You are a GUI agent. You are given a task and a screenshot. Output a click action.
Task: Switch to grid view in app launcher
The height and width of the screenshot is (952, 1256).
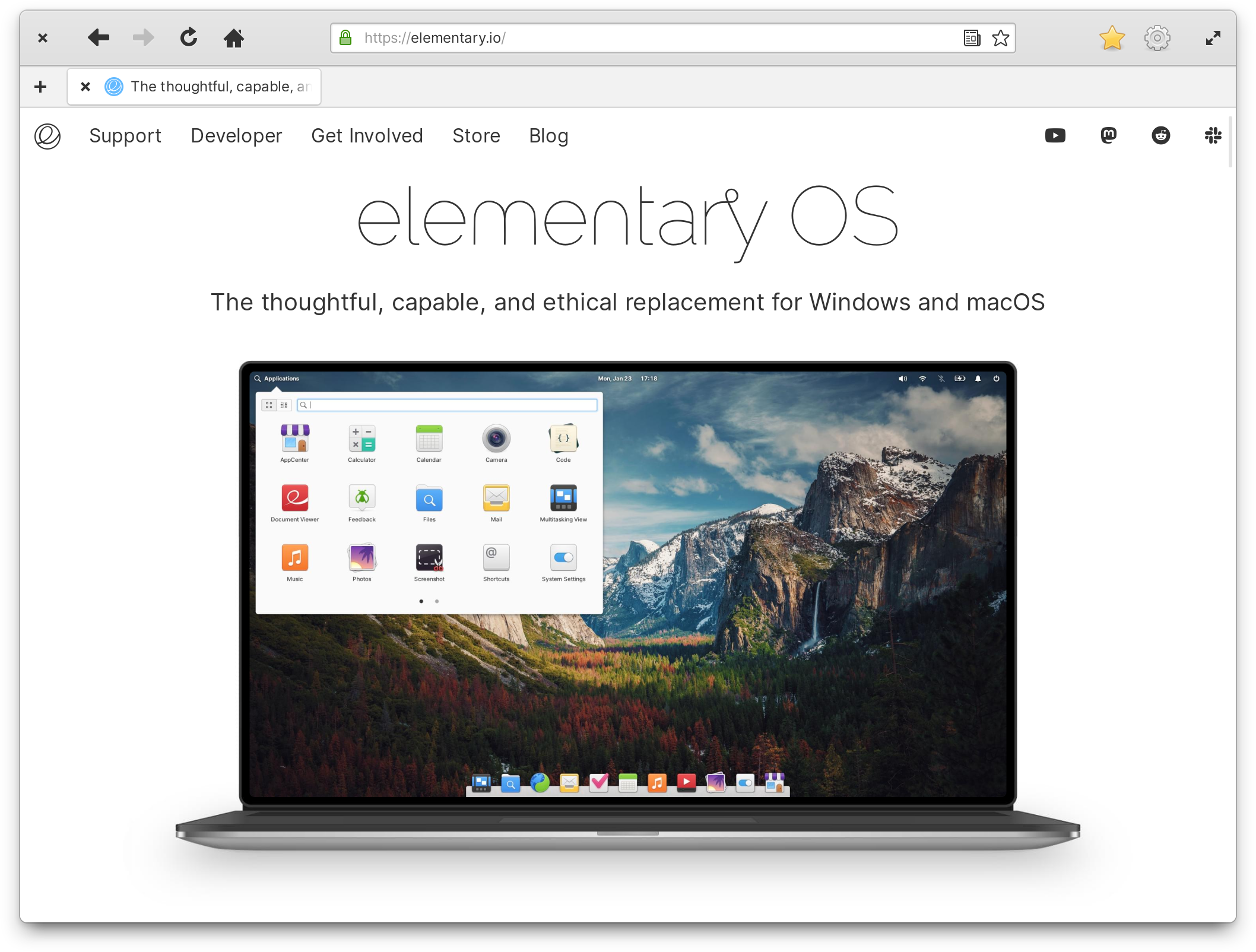tap(269, 405)
